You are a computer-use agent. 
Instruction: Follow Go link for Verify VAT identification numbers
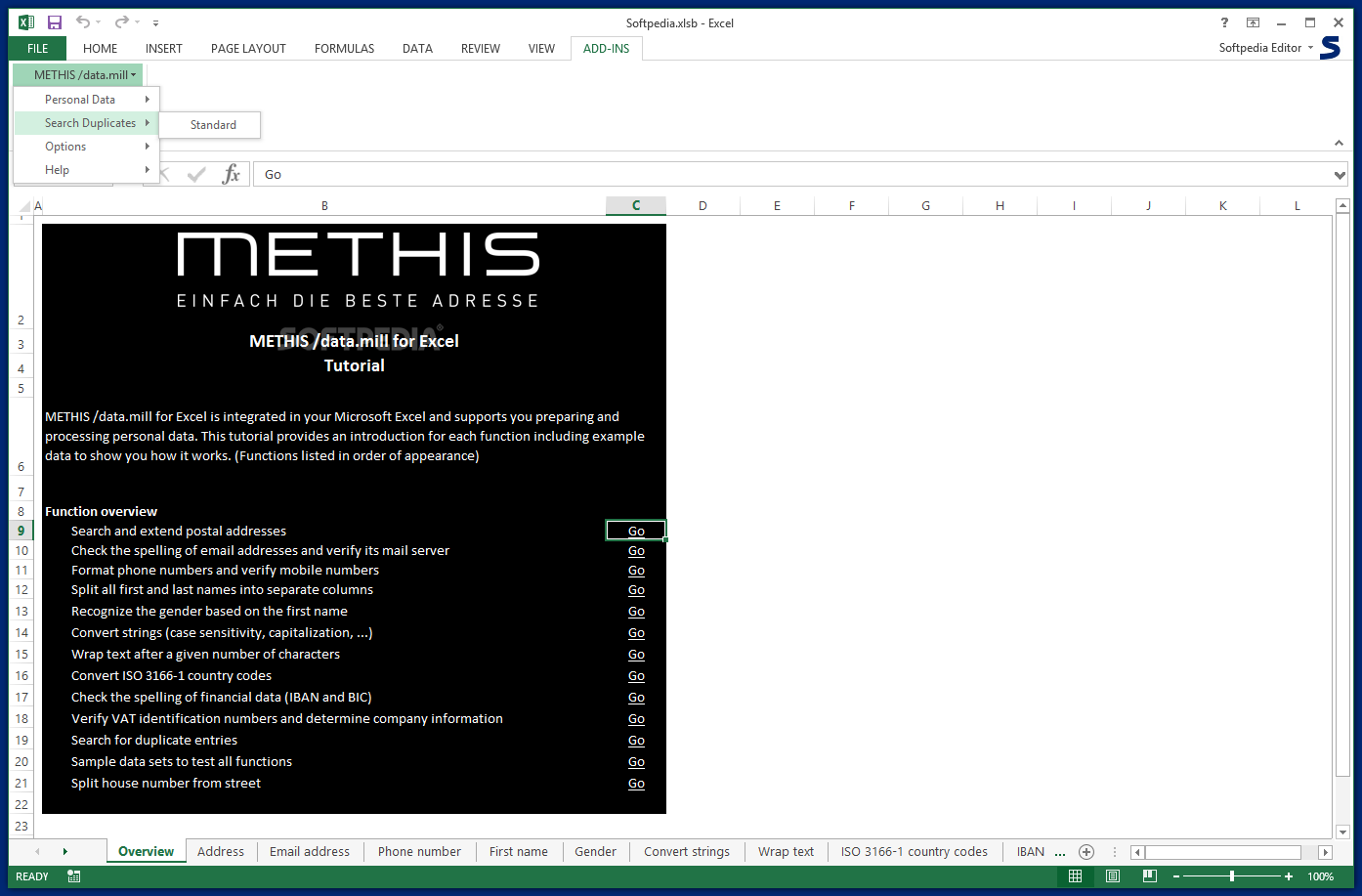(x=636, y=719)
